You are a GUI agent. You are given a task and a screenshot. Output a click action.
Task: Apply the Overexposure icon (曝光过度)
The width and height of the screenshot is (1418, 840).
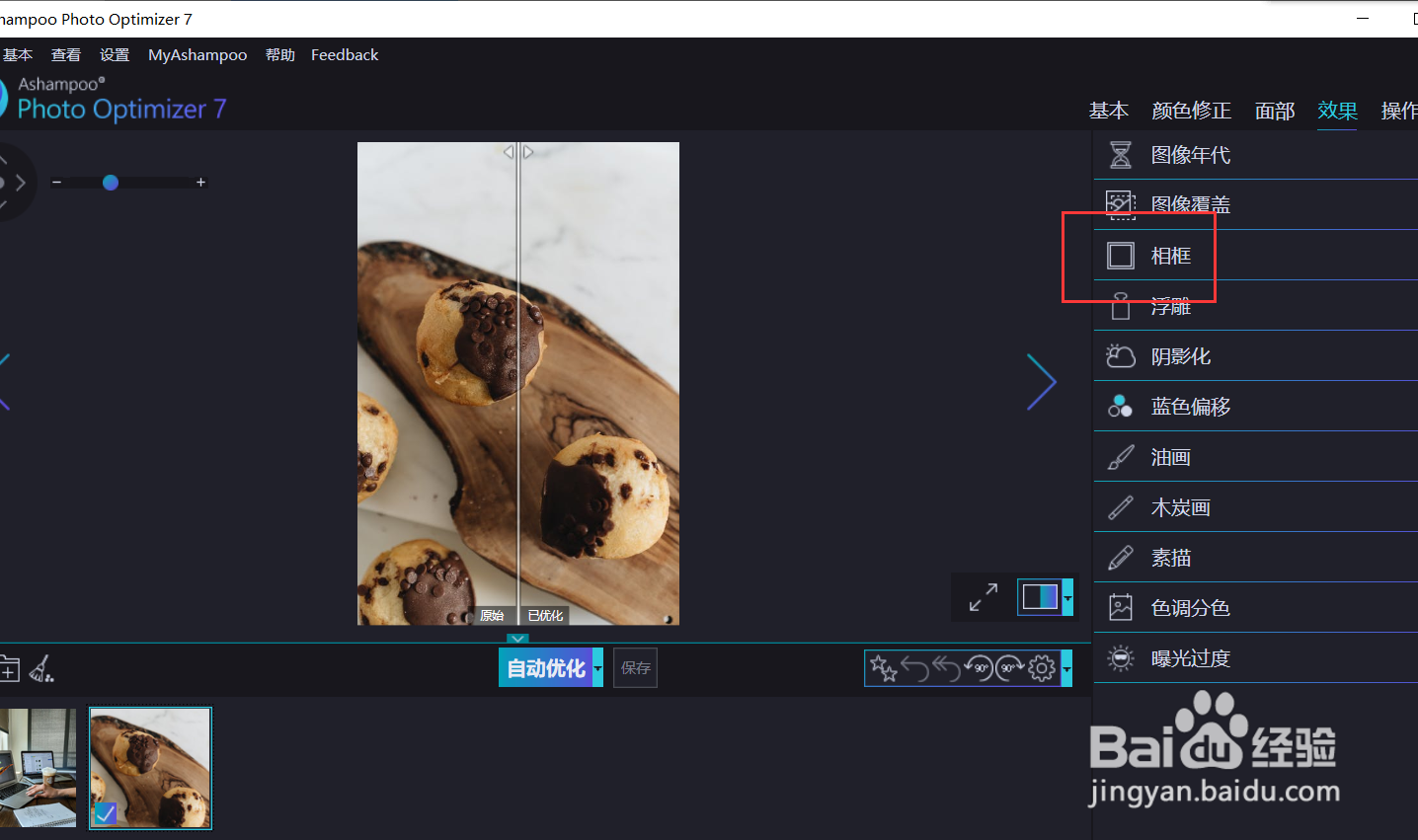[1120, 658]
